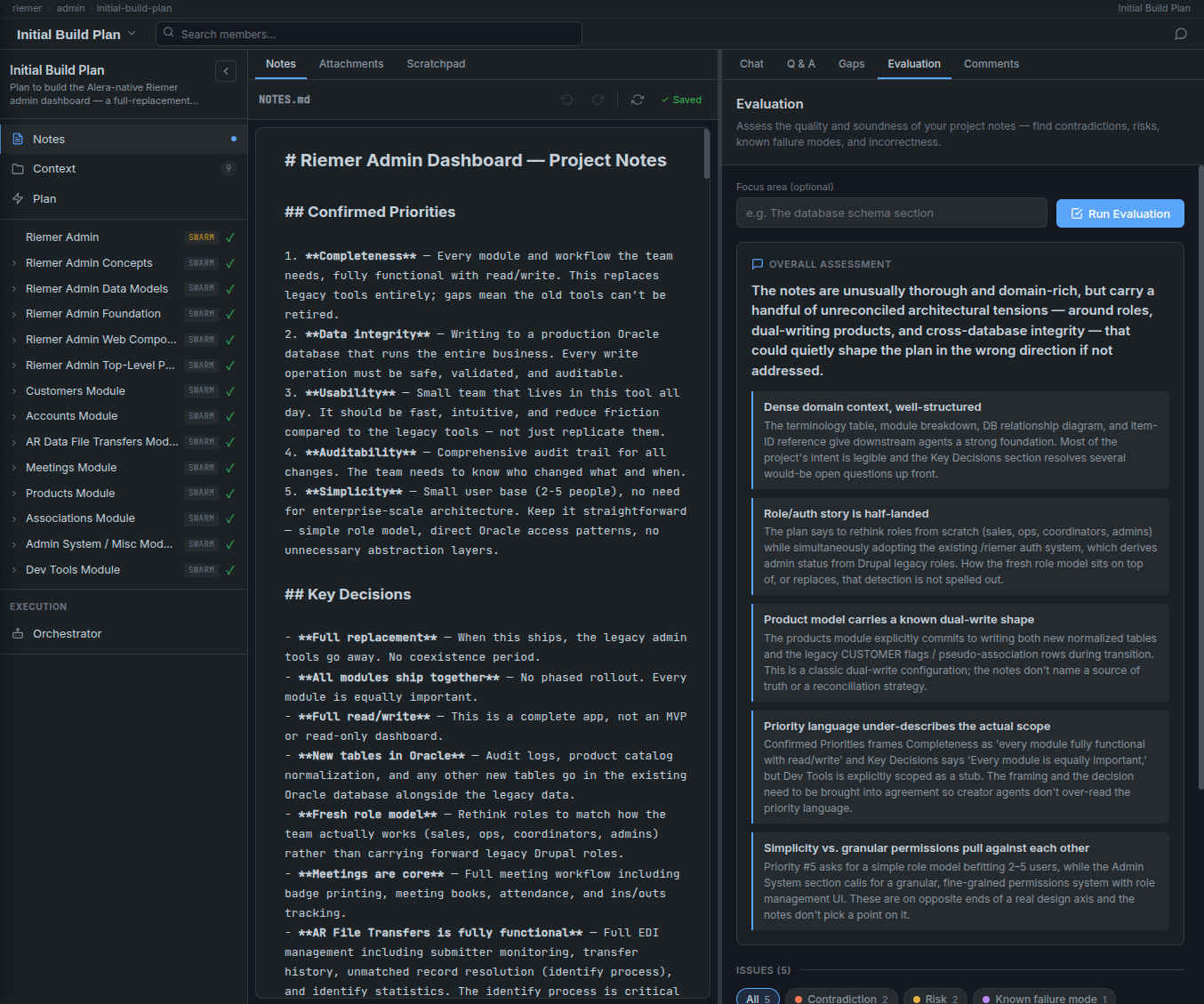Screen dimensions: 1204x1004
Task: Open the Role/auth story is half-landed card
Action: click(x=960, y=546)
